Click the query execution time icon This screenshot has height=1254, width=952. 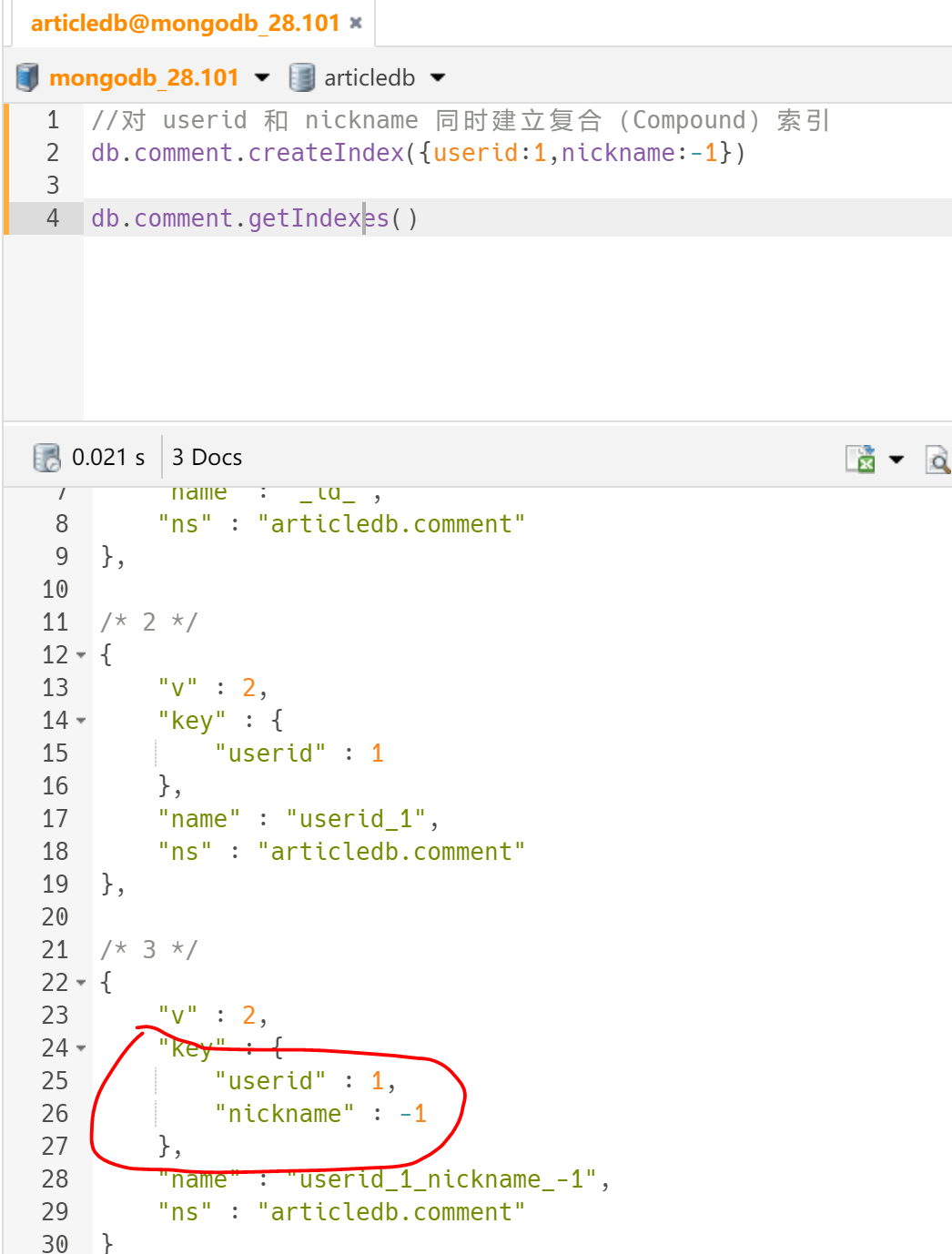click(46, 457)
